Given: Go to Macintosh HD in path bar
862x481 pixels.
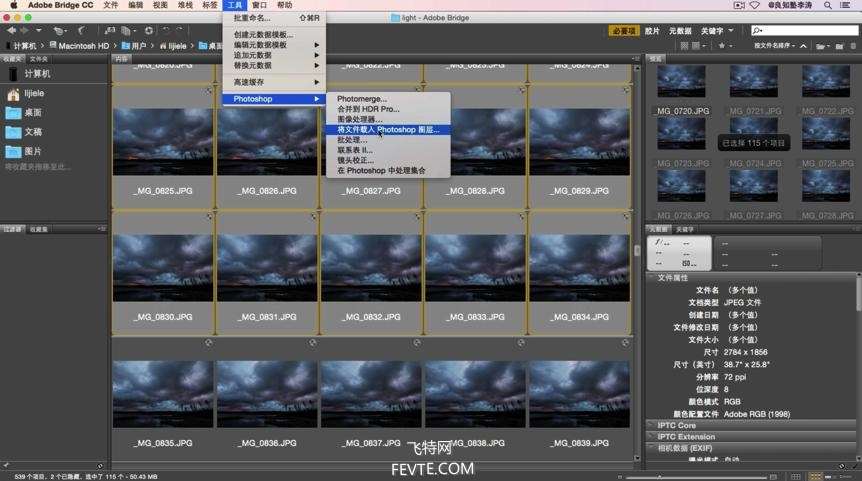Looking at the screenshot, I should 79,46.
